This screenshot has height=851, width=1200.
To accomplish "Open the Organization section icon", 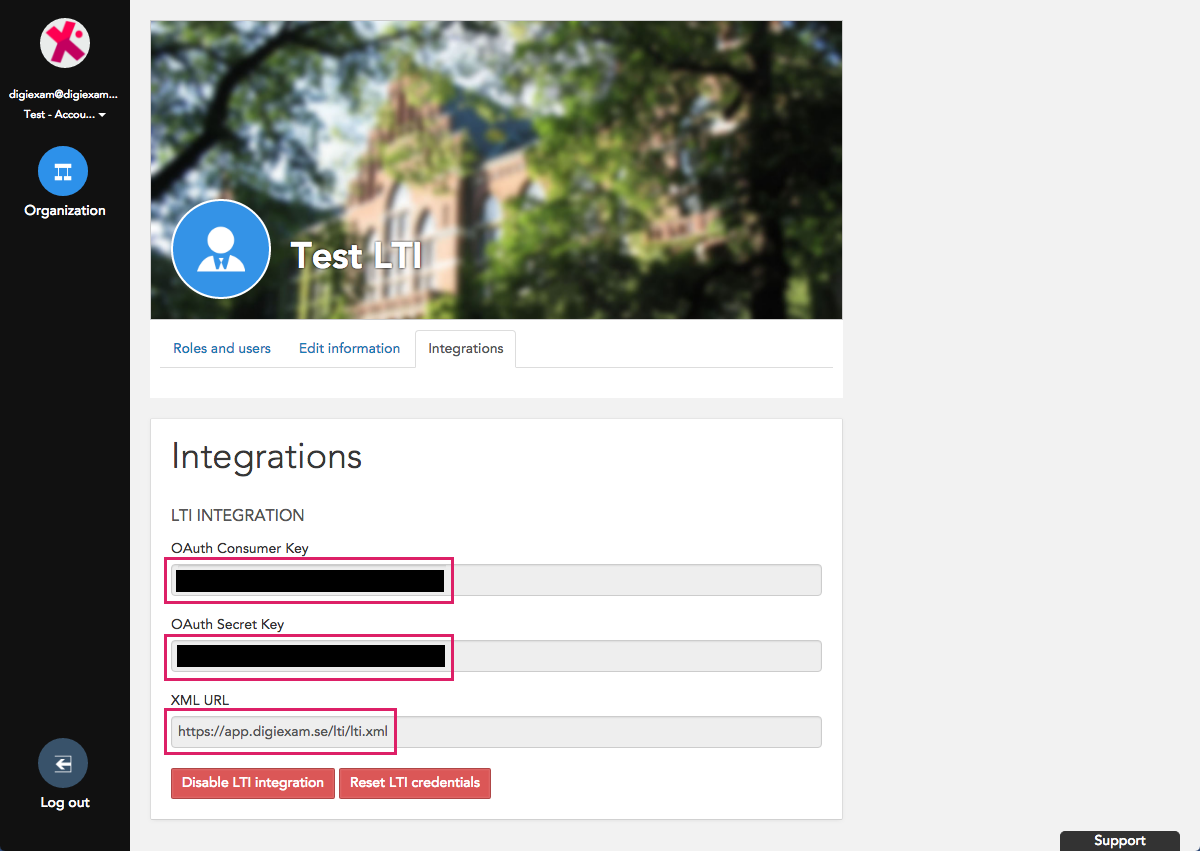I will [63, 171].
